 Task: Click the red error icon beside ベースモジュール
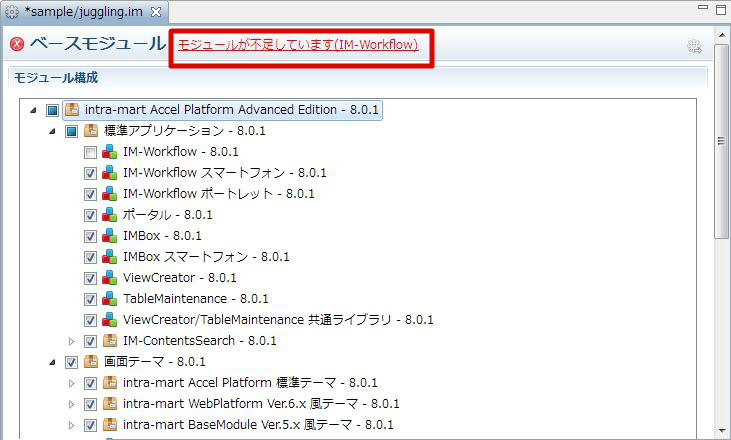[x=17, y=44]
